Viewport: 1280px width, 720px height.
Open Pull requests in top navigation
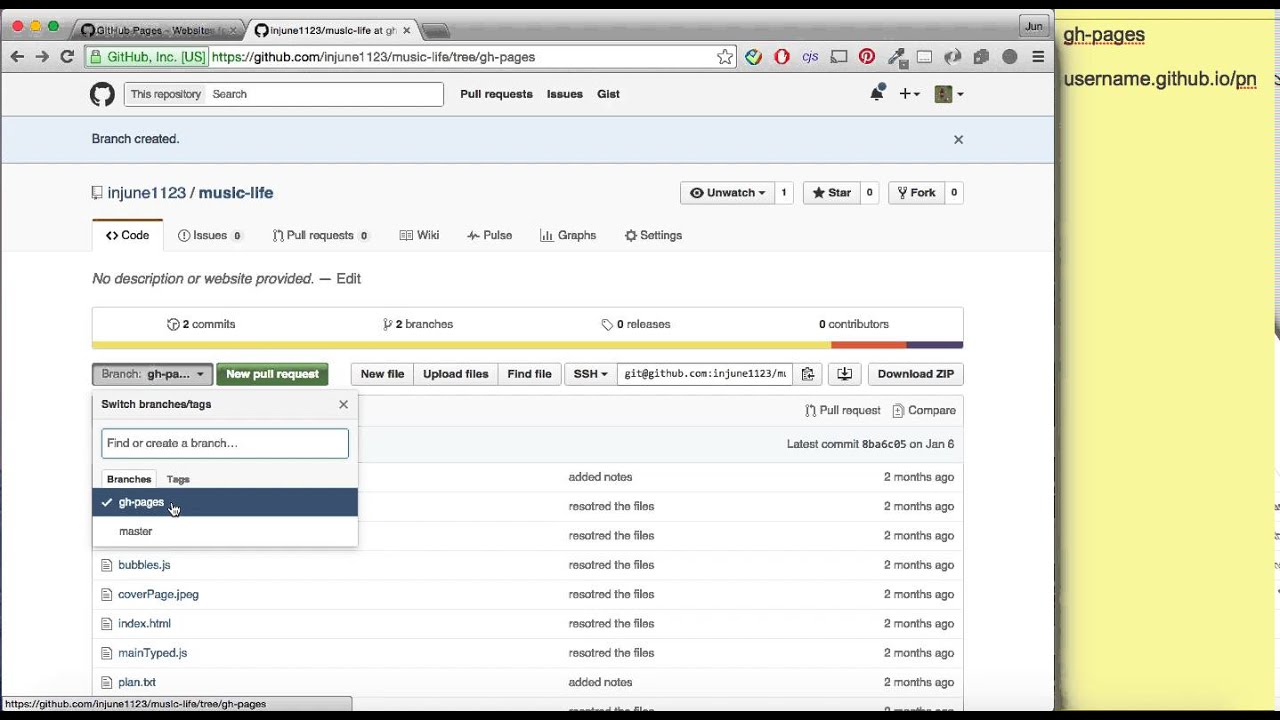(x=496, y=94)
